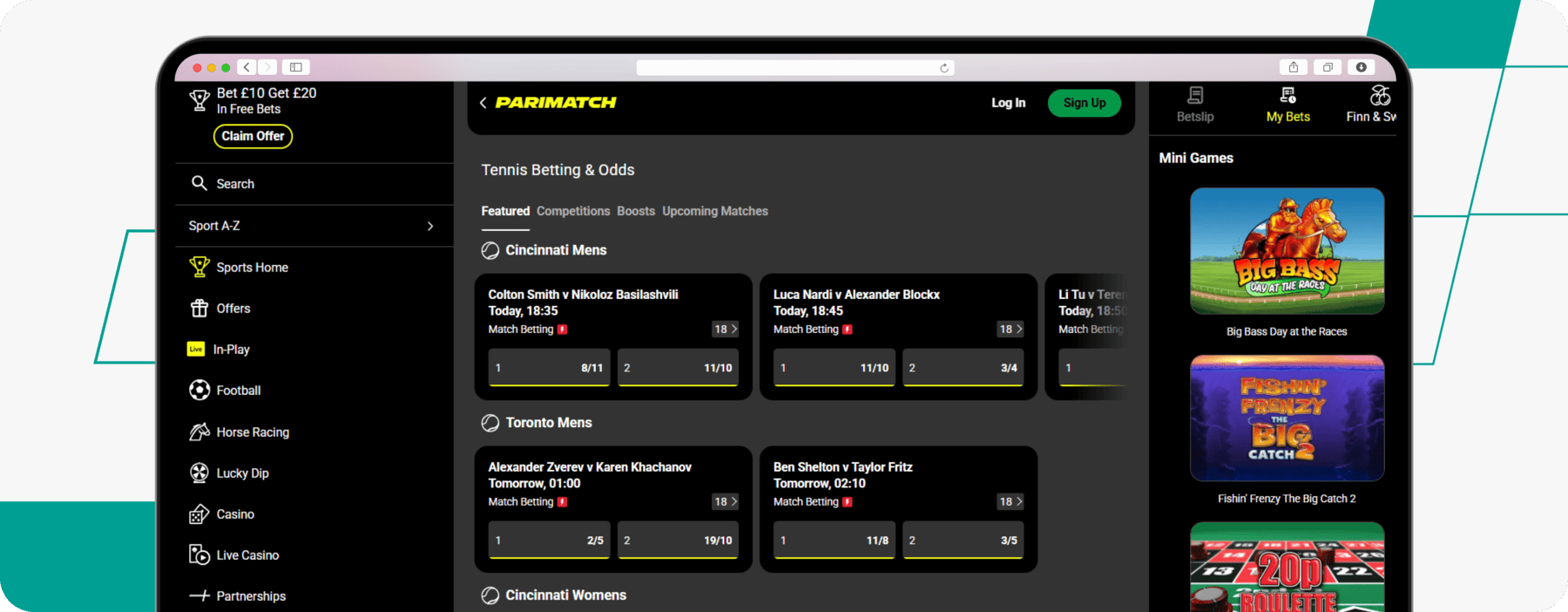Click the back chevron beside Parimatch logo
The width and height of the screenshot is (1568, 612).
pos(483,103)
